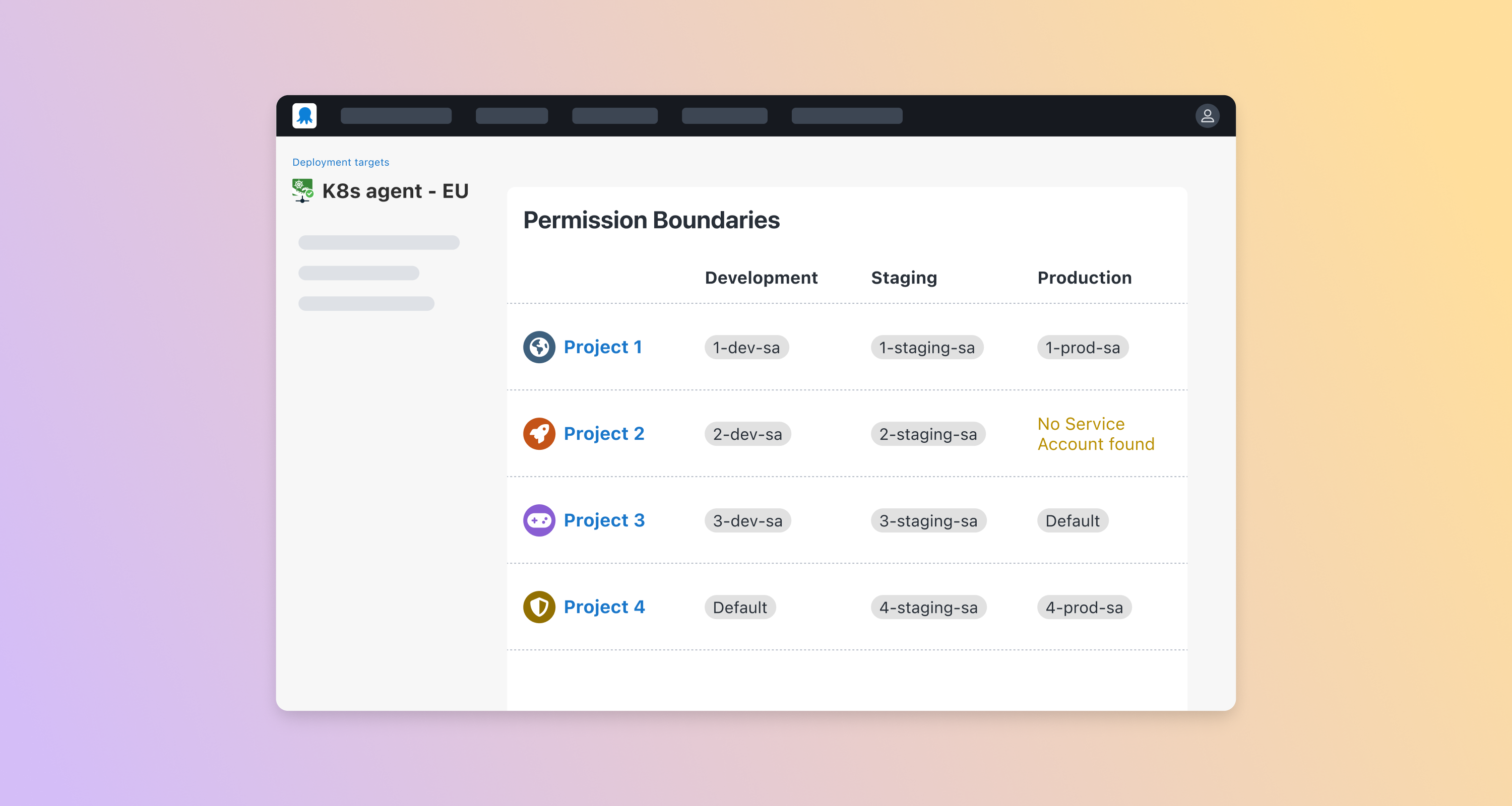Click the globe icon for Project 1

[538, 347]
